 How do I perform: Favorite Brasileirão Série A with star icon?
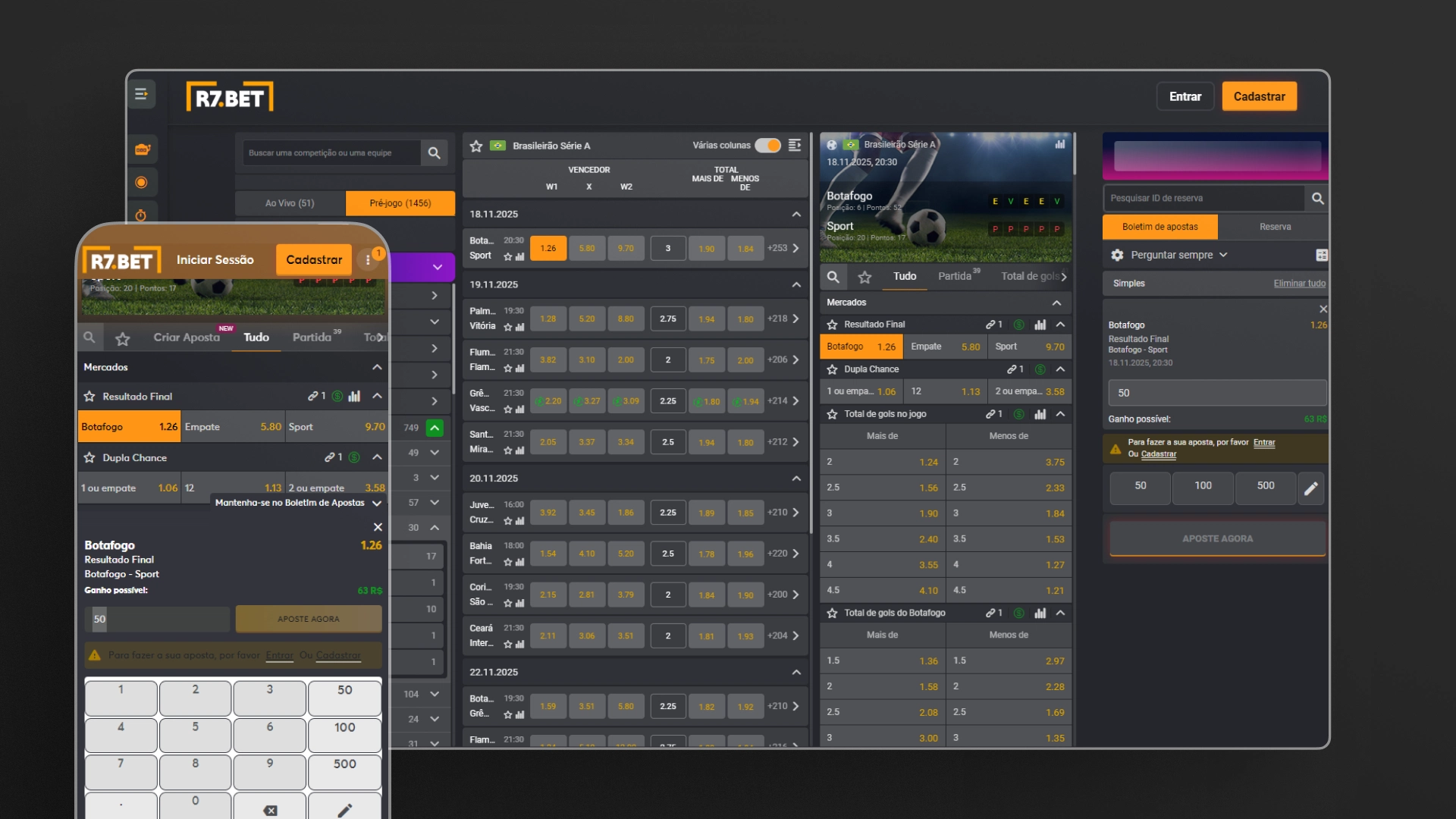point(476,146)
